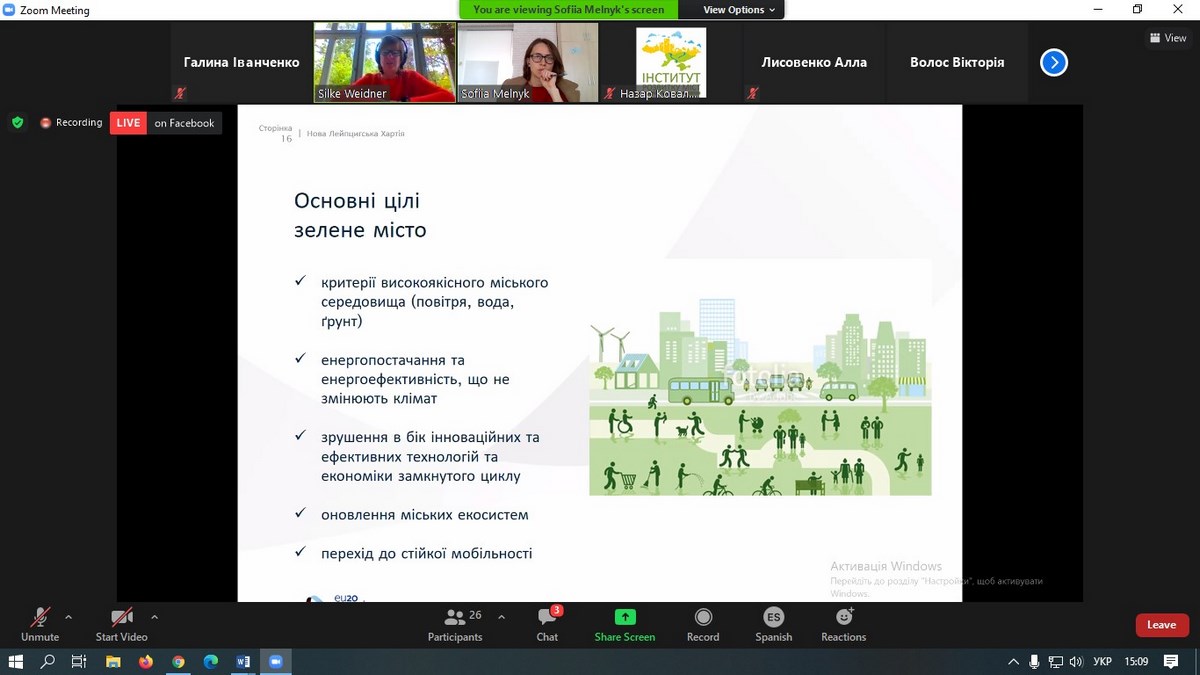The width and height of the screenshot is (1200, 675).
Task: Expand video options arrow next to Start Video
Action: (x=153, y=617)
